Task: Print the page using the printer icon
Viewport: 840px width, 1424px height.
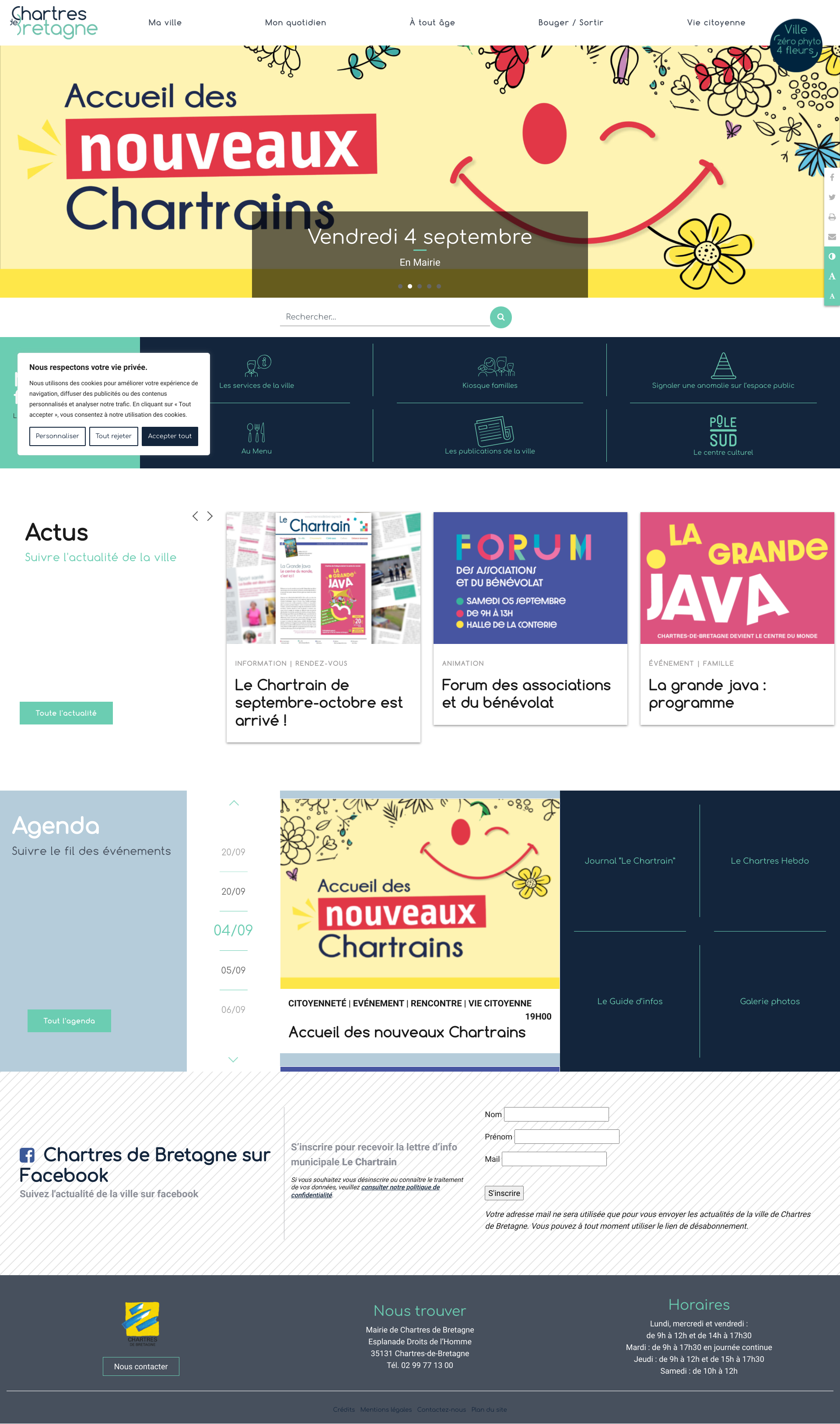Action: tap(832, 218)
